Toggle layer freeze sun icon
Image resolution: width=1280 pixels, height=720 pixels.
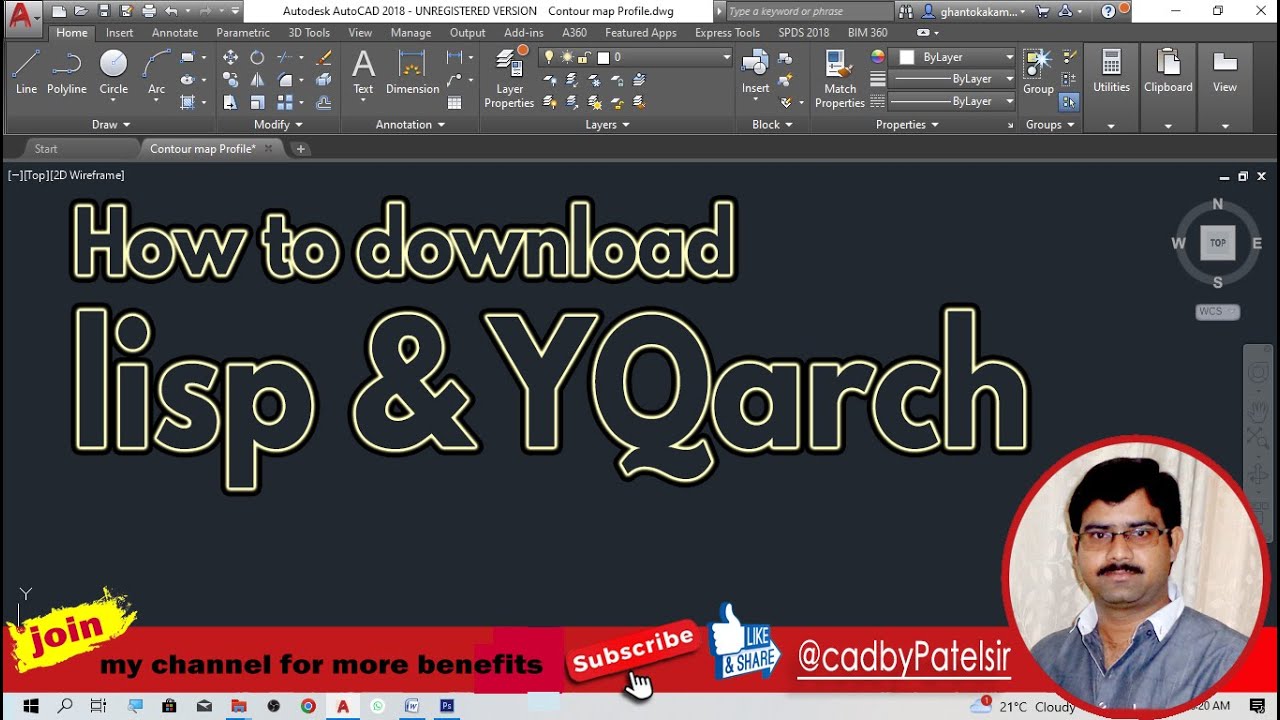point(565,57)
